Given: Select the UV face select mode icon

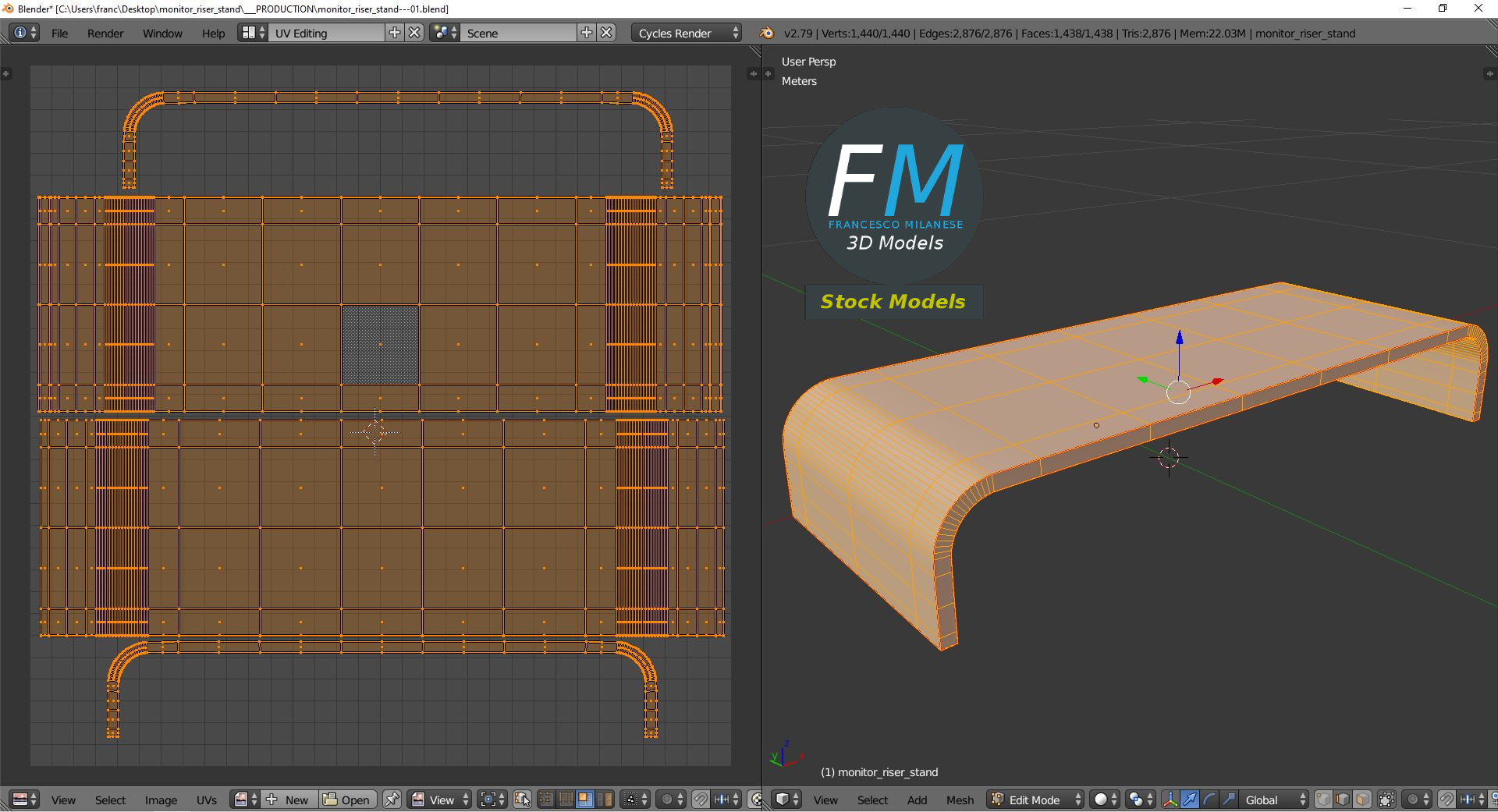Looking at the screenshot, I should [585, 800].
